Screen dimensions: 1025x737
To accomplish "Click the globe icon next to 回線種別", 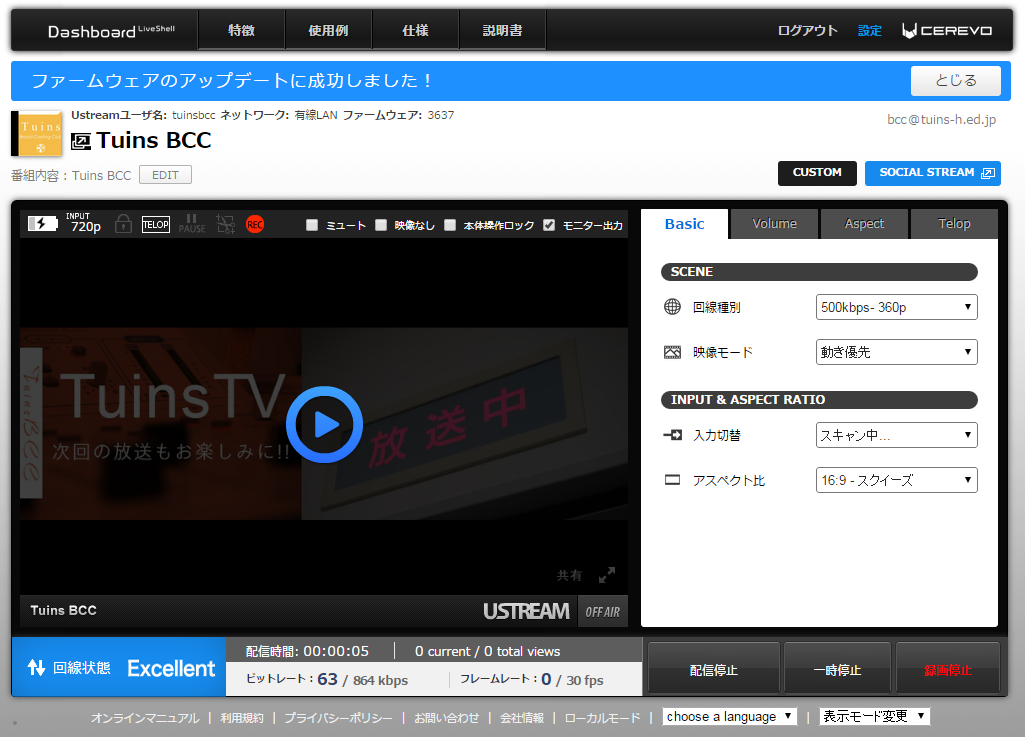I will tap(672, 307).
